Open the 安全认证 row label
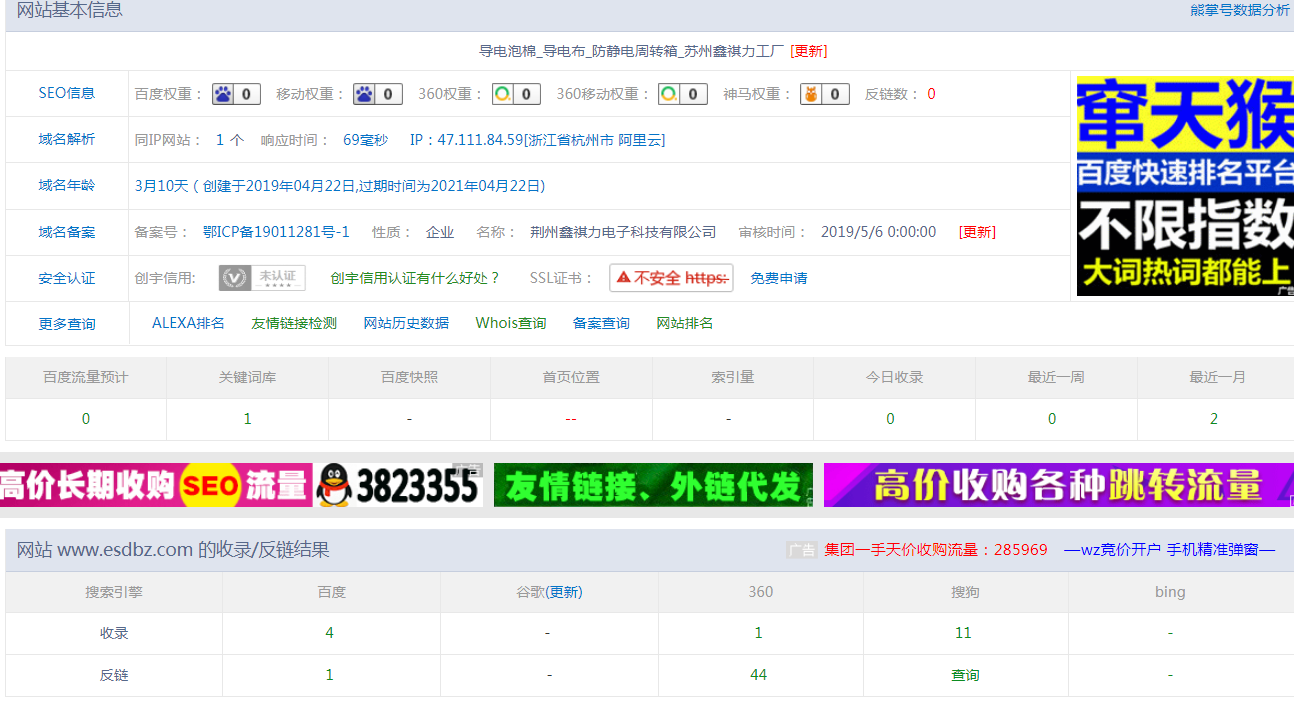Viewport: 1294px width, 705px height. coord(67,278)
